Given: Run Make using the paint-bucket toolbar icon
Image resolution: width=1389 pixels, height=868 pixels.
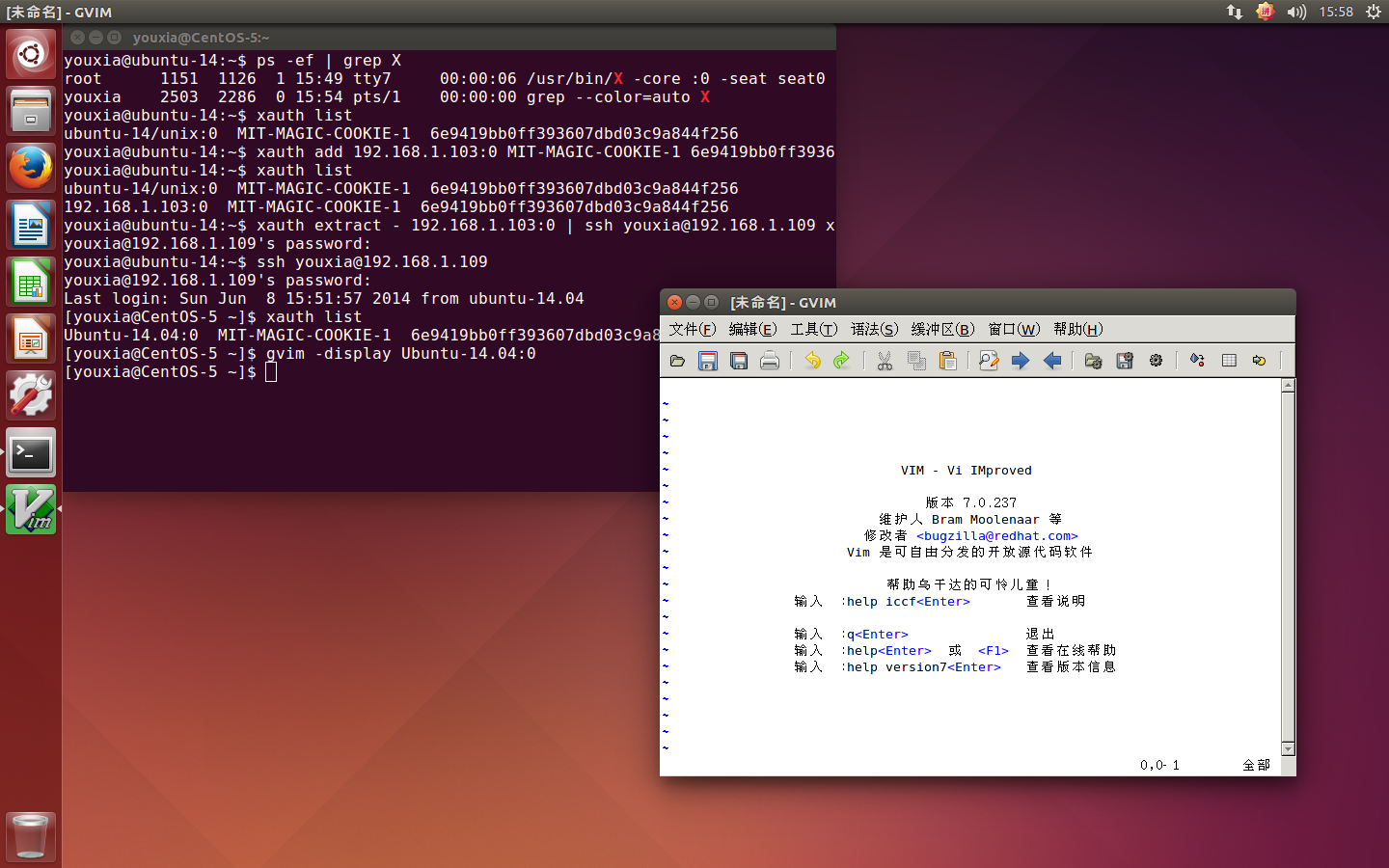Looking at the screenshot, I should pyautogui.click(x=1197, y=361).
